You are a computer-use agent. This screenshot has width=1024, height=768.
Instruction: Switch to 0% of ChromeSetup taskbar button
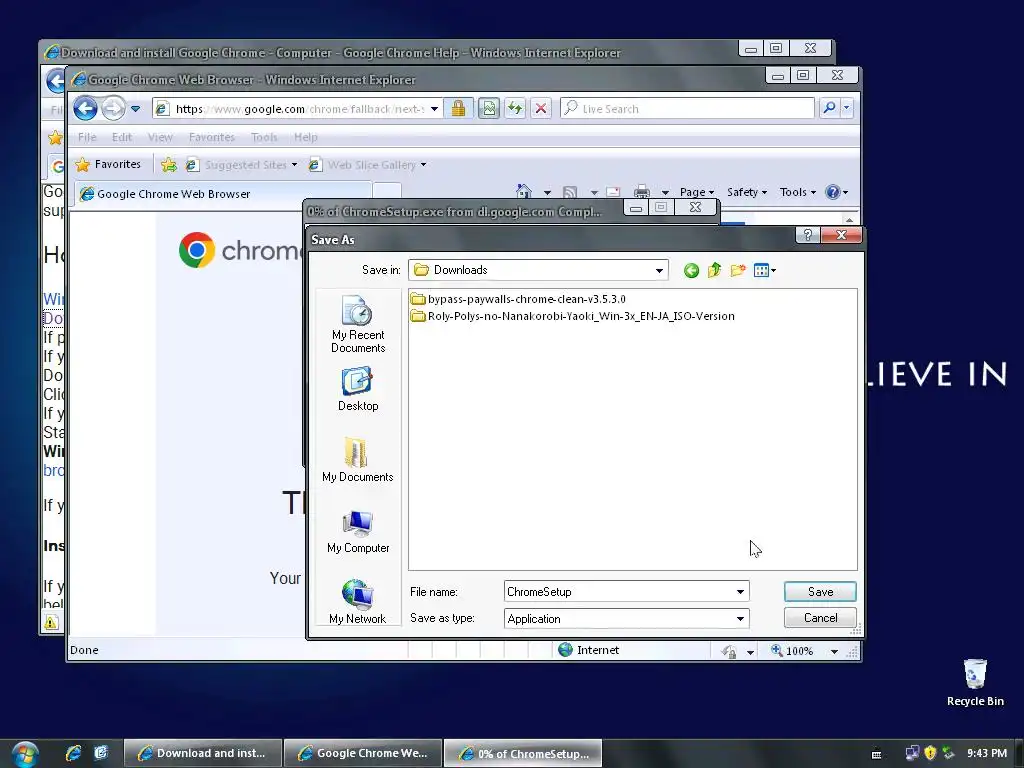523,753
